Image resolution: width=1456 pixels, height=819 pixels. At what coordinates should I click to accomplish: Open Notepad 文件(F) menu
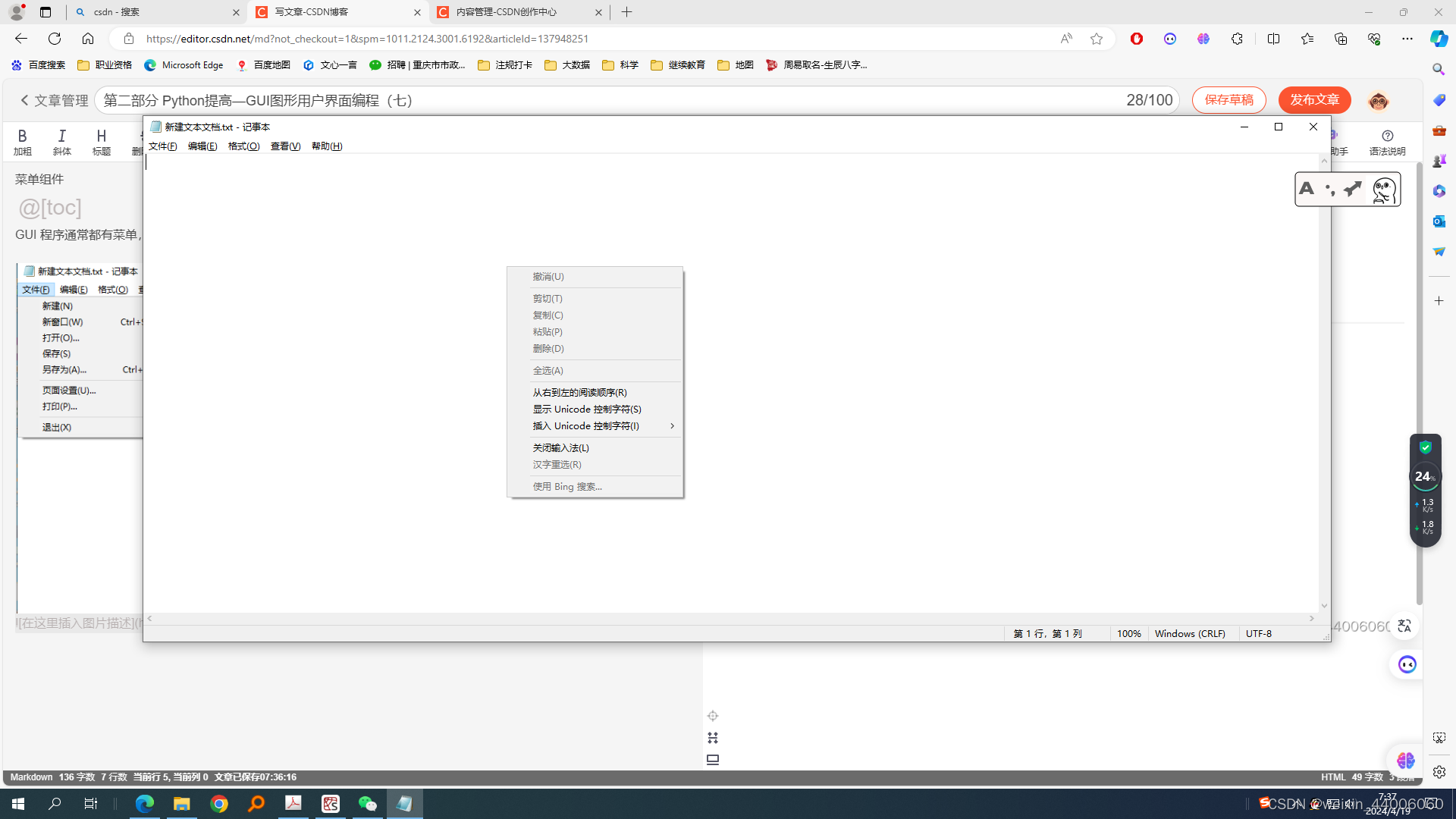tap(162, 146)
